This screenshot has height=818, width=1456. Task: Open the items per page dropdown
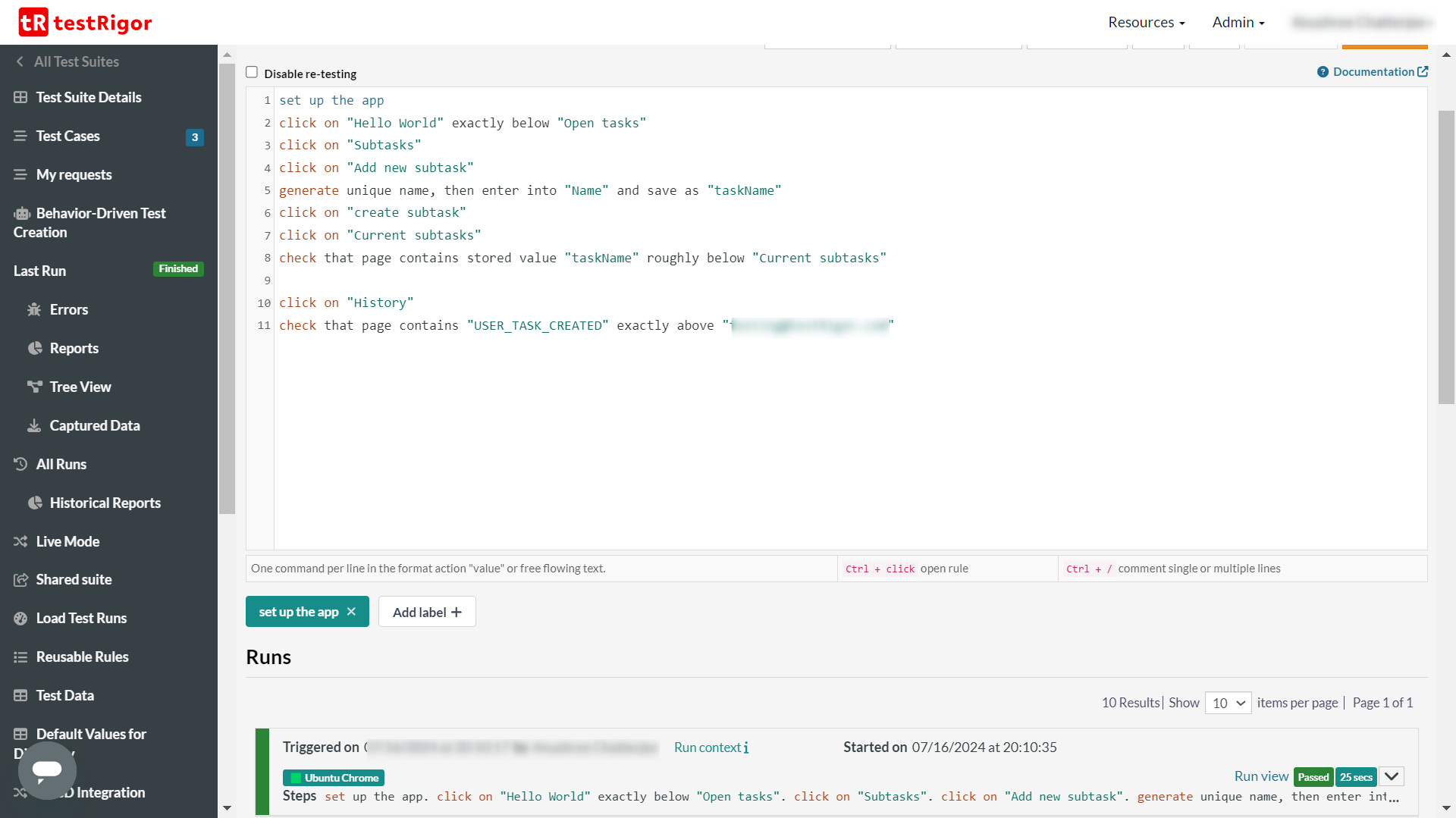point(1228,703)
